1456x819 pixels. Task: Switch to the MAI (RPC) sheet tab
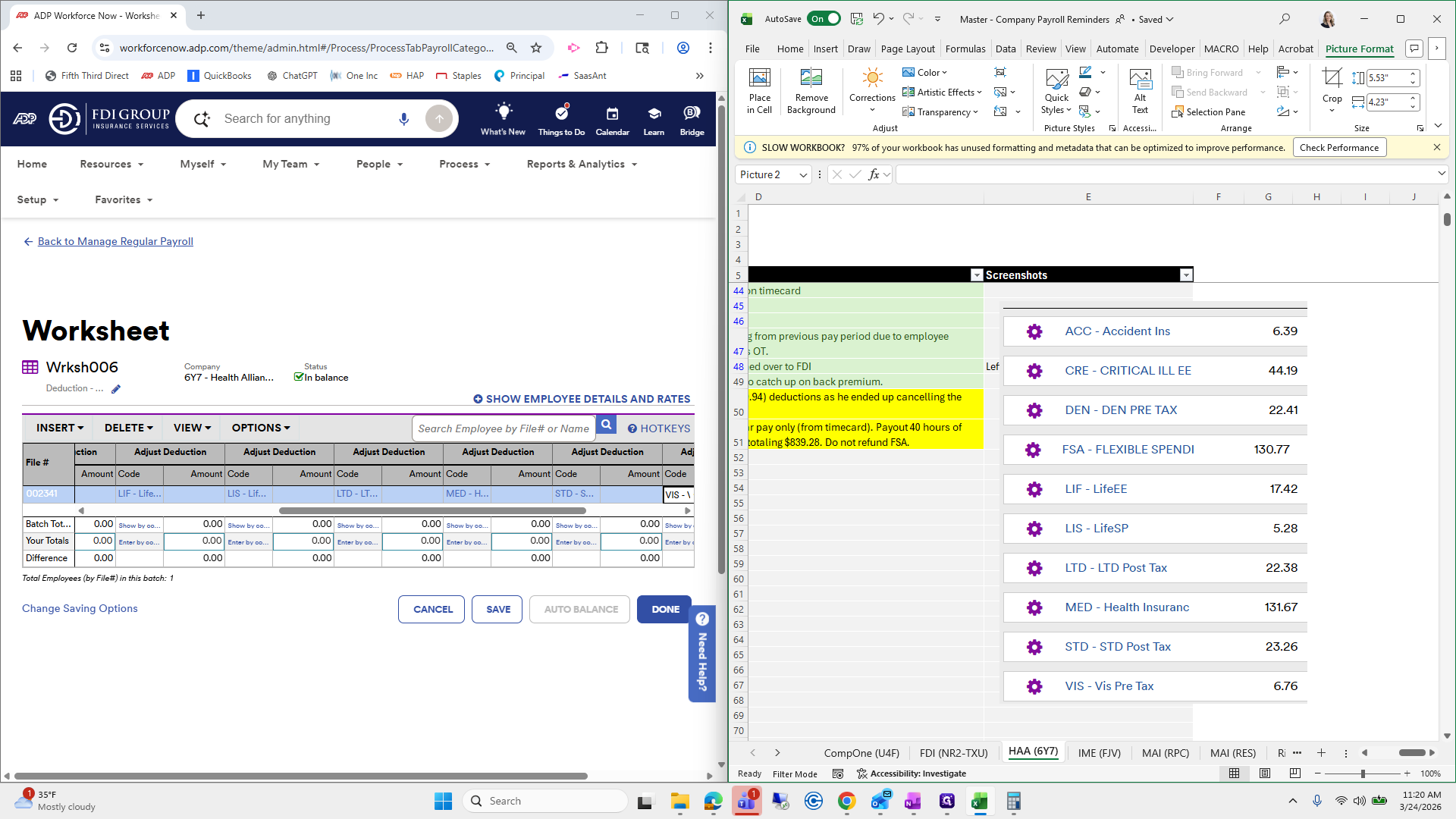pyautogui.click(x=1165, y=753)
